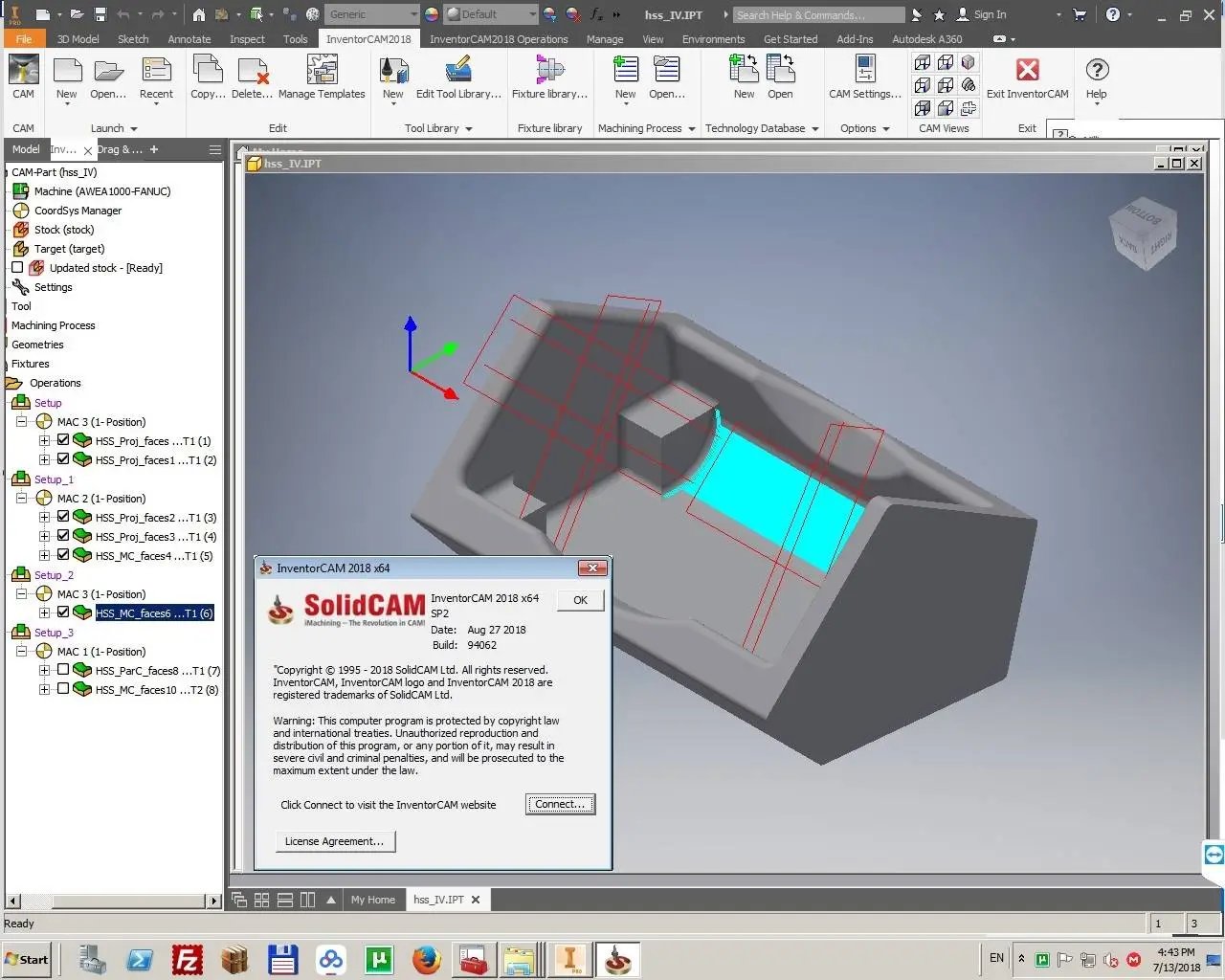Toggle Updated stock checkbox

click(x=17, y=268)
